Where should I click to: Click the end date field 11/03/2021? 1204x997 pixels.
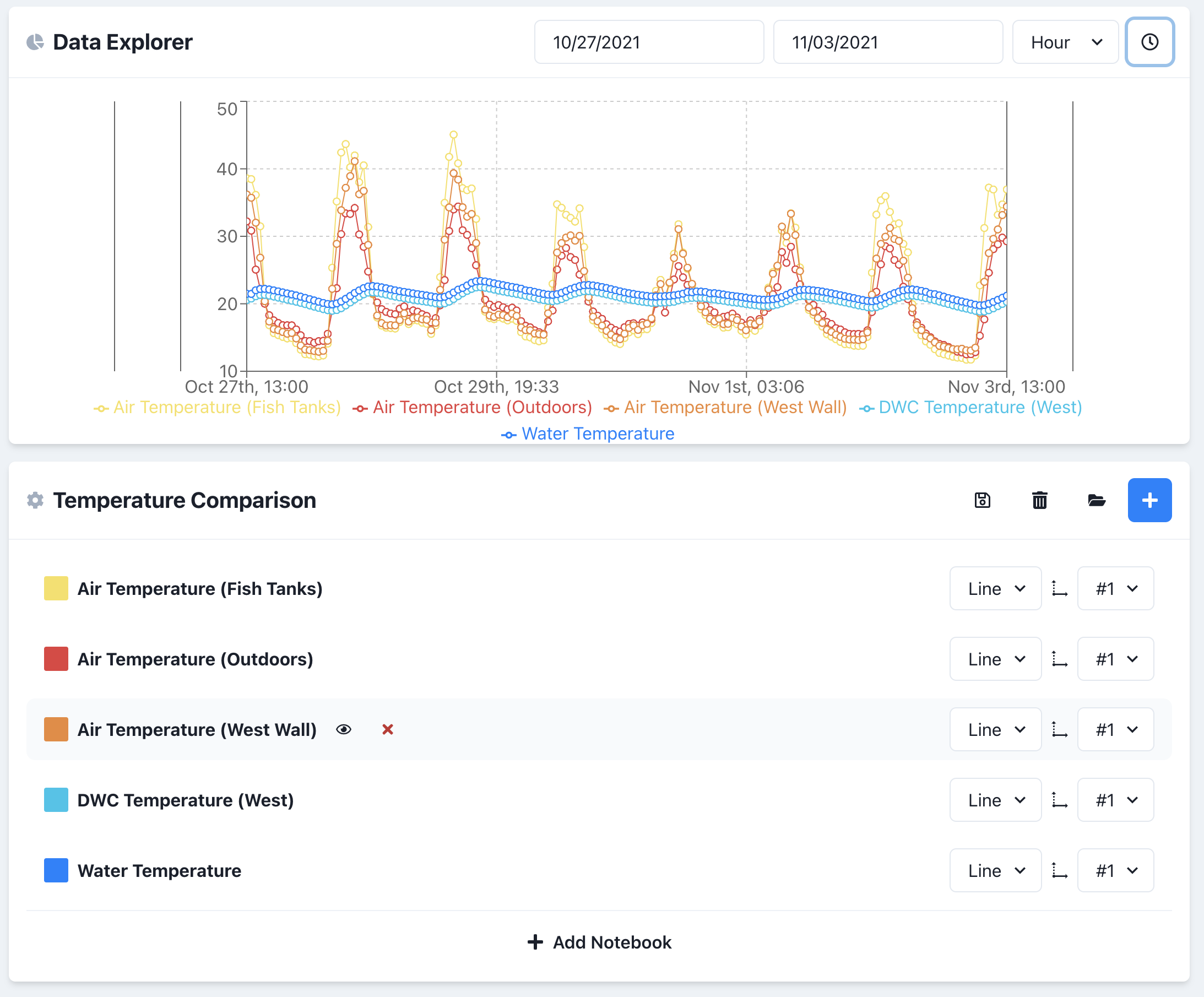point(887,42)
